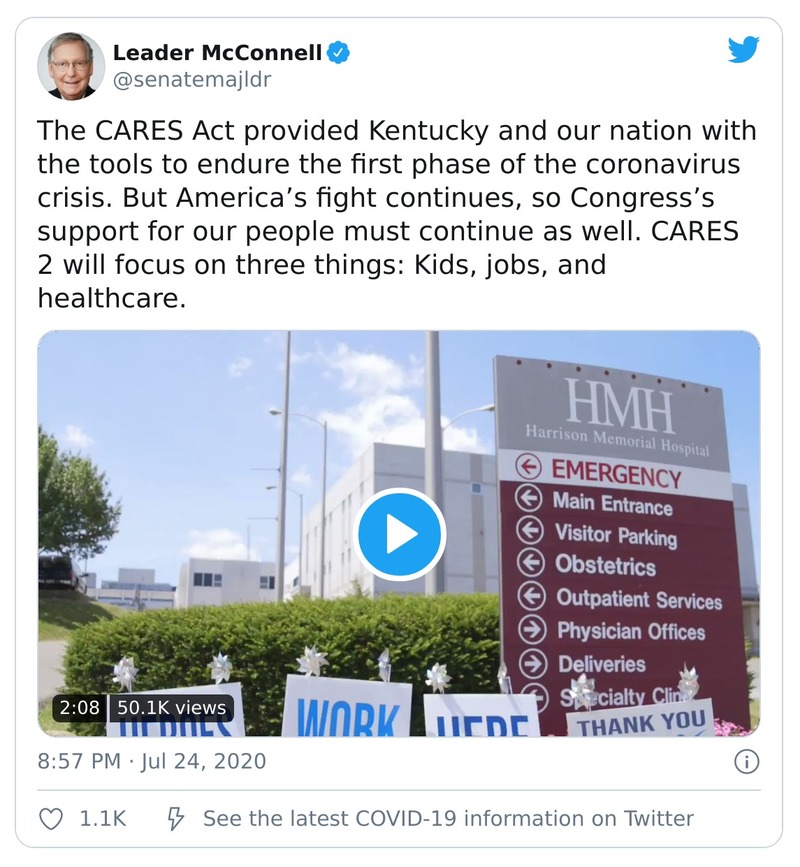Screen dimensions: 800x867
Task: Click the blue verified badge
Action: pos(340,52)
